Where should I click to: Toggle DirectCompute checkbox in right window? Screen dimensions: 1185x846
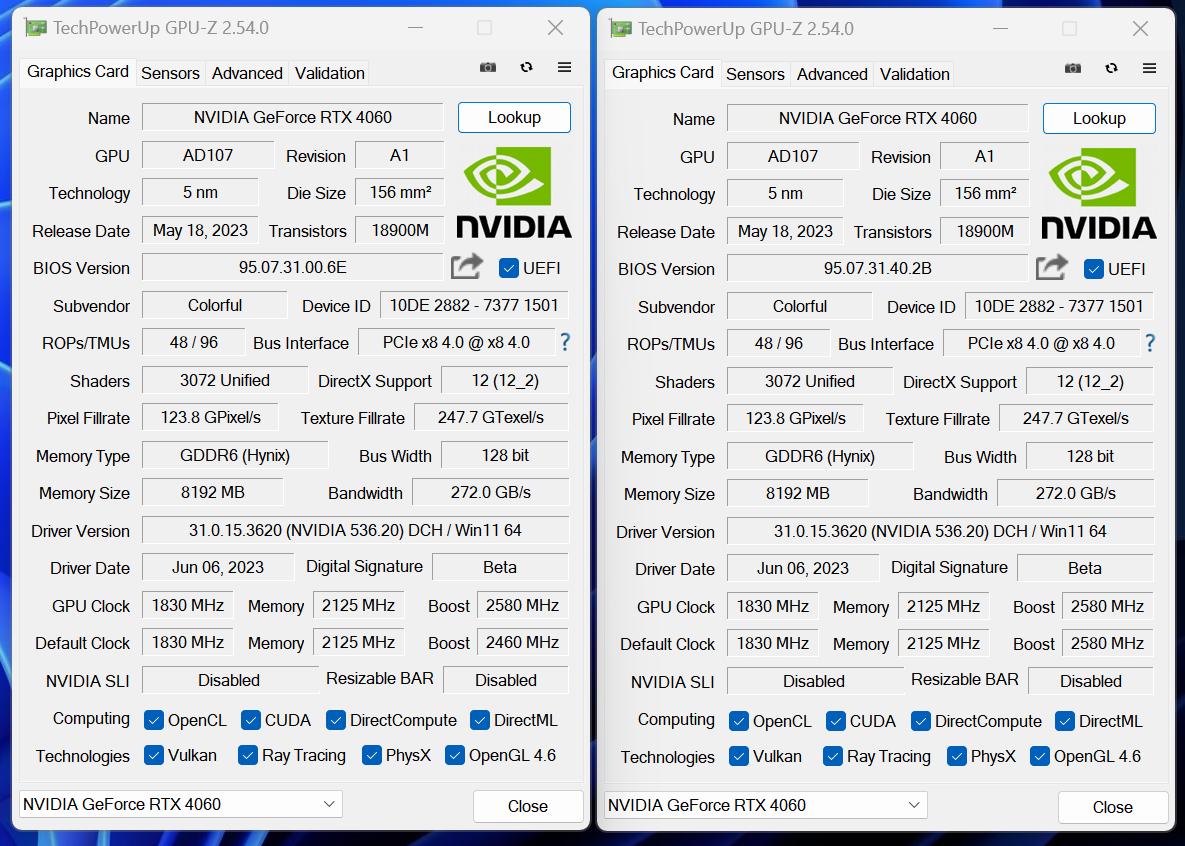click(920, 721)
